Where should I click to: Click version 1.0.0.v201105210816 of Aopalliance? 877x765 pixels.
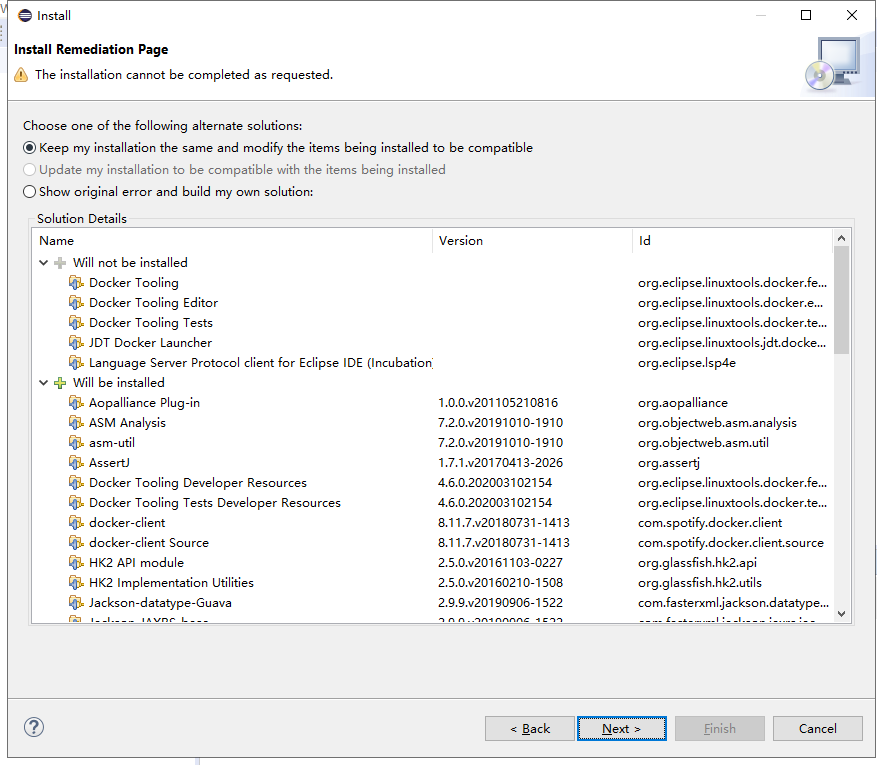(x=498, y=403)
